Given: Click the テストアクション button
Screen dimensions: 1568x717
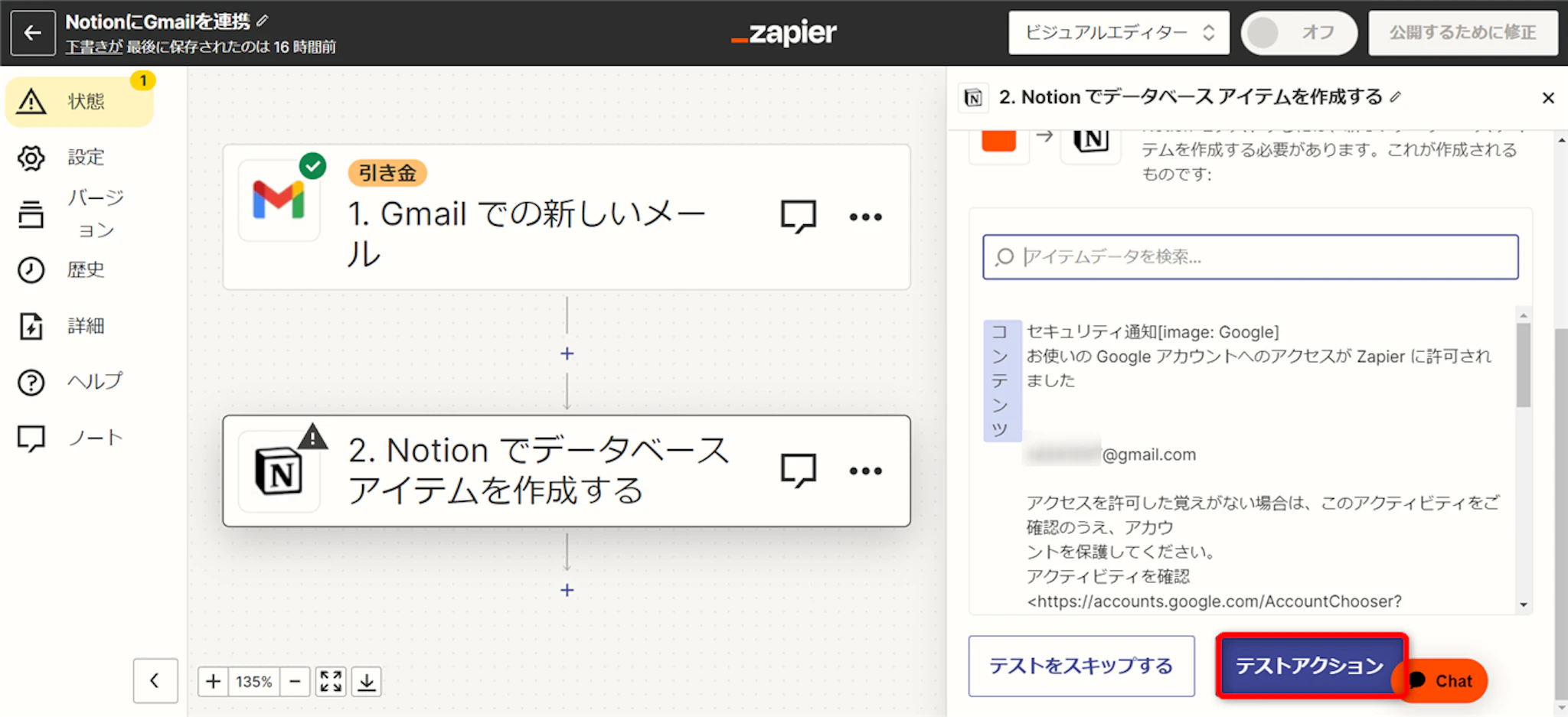Looking at the screenshot, I should point(1309,666).
